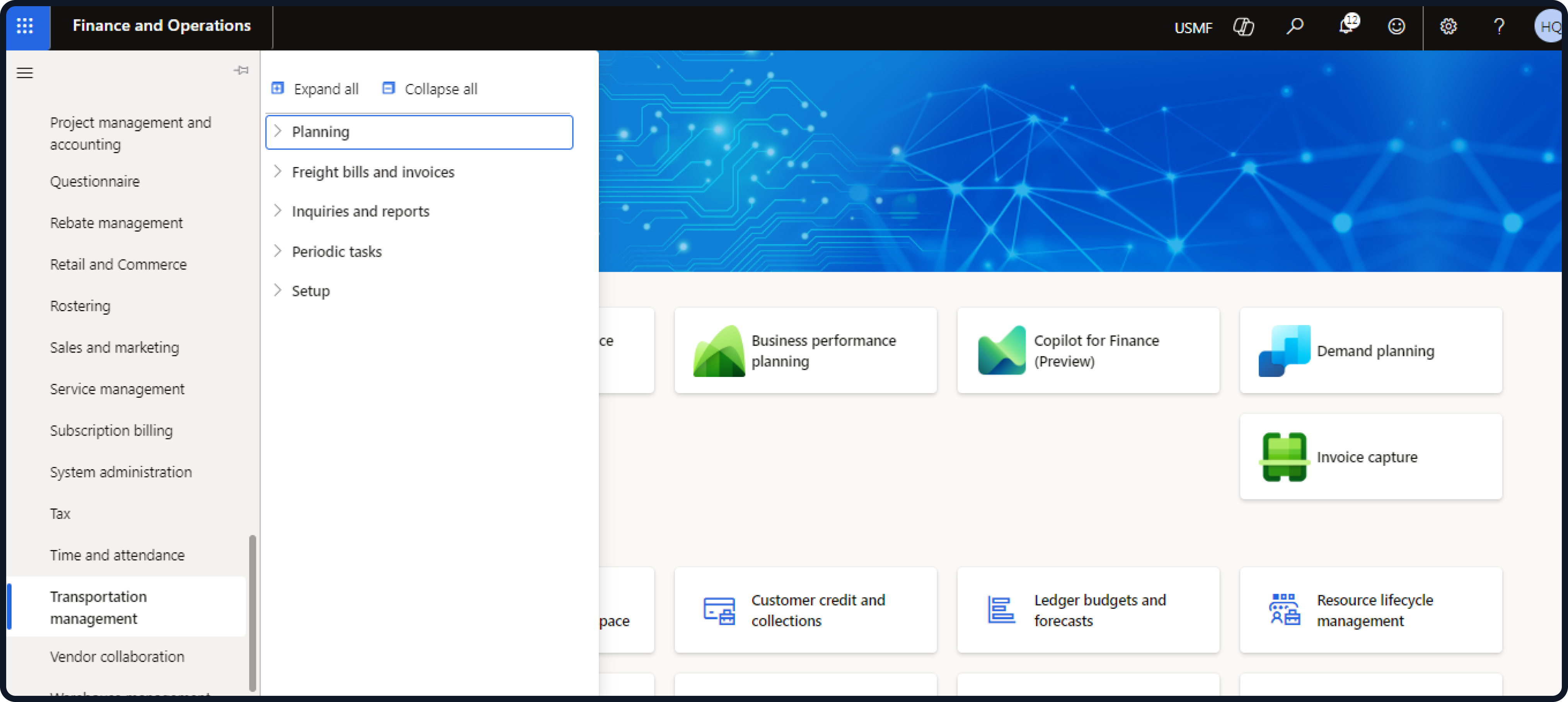Image resolution: width=1568 pixels, height=702 pixels.
Task: Open the settings gear icon
Action: click(x=1448, y=26)
